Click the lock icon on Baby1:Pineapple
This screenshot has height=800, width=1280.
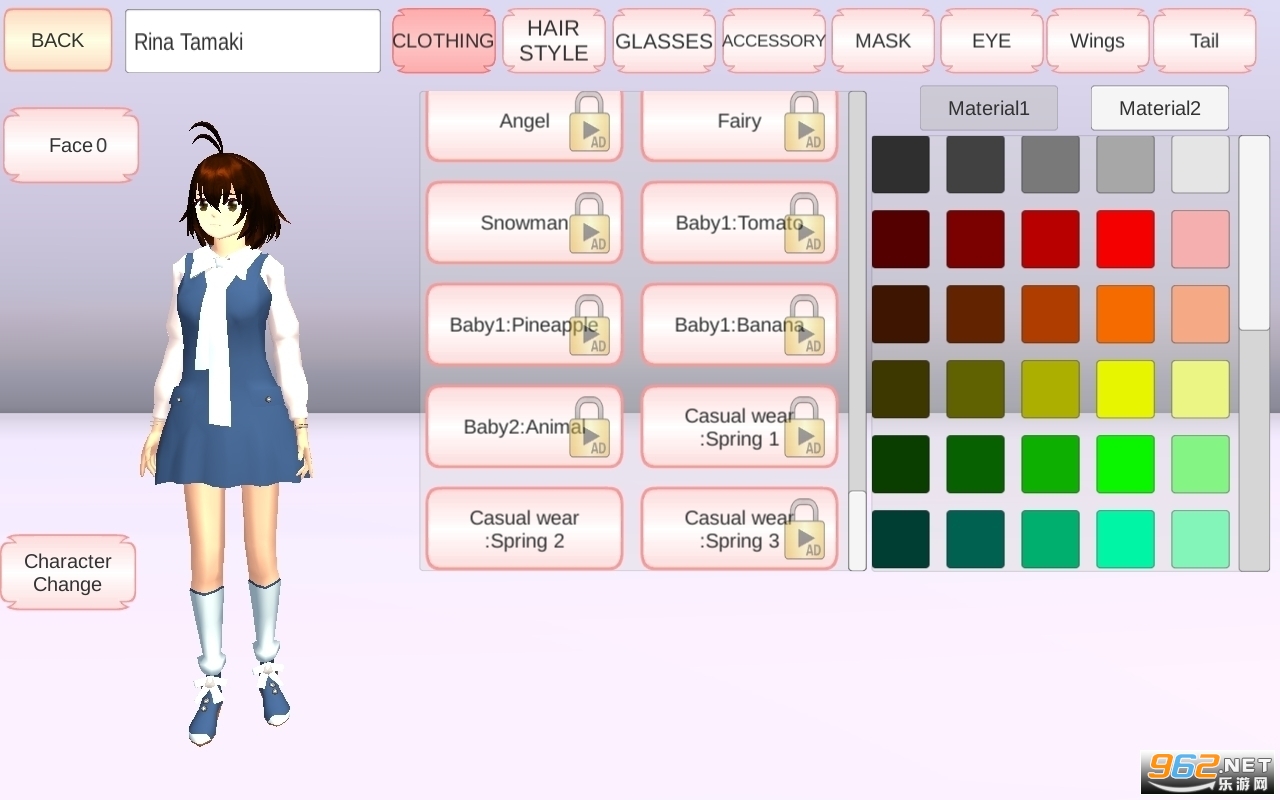point(590,326)
